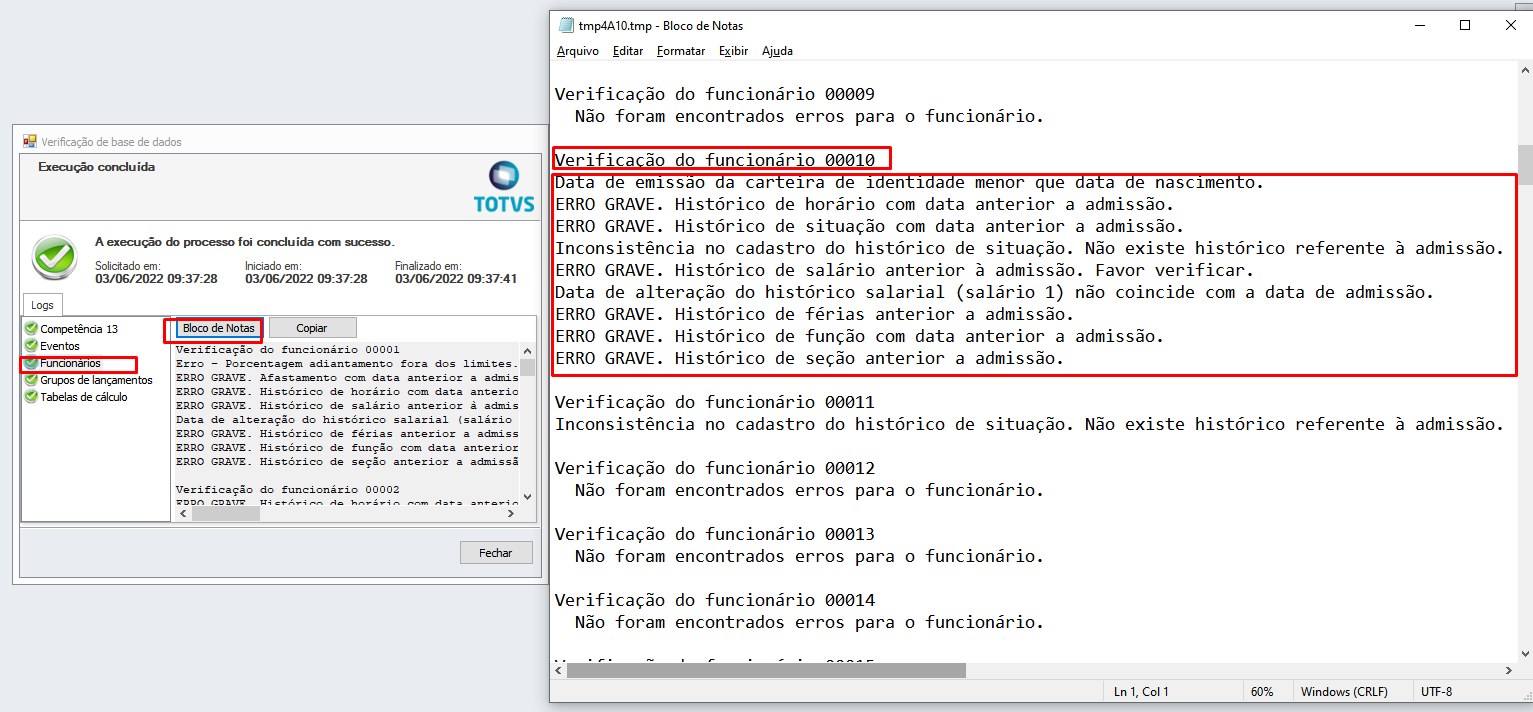This screenshot has width=1533, height=712.
Task: Open the Editar menu in Notepad
Action: coord(628,51)
